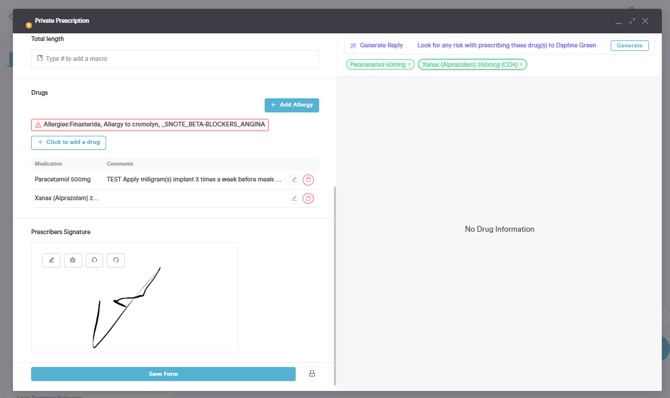Redo the signature stroke

coord(116,260)
